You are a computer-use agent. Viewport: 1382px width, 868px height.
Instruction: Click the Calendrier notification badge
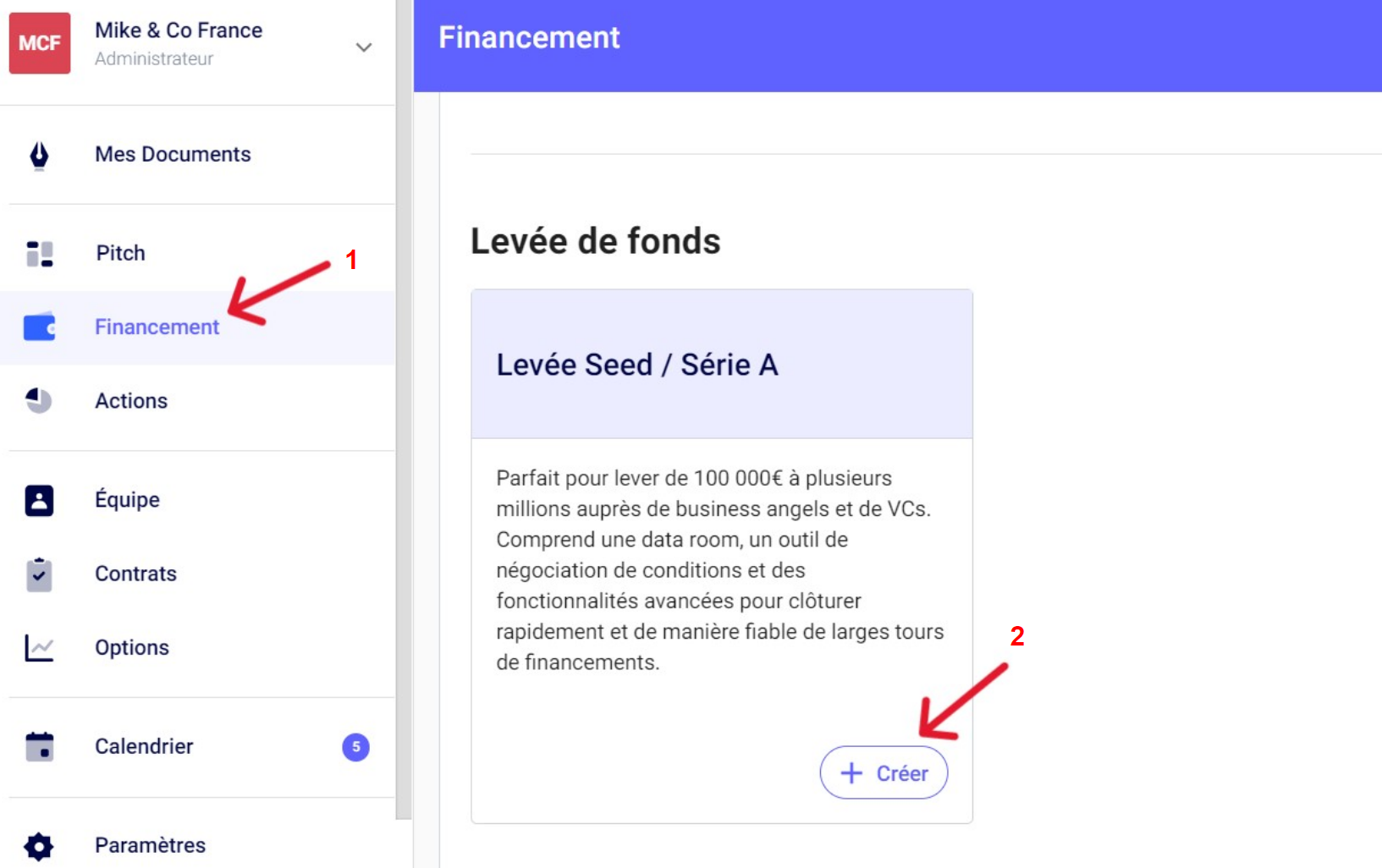coord(355,747)
